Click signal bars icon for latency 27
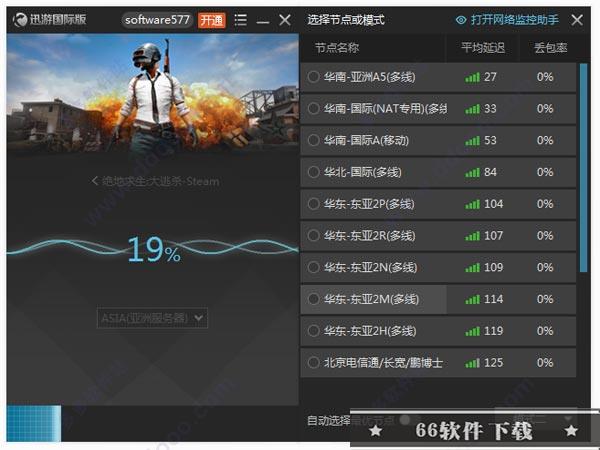The width and height of the screenshot is (600, 450). click(473, 78)
